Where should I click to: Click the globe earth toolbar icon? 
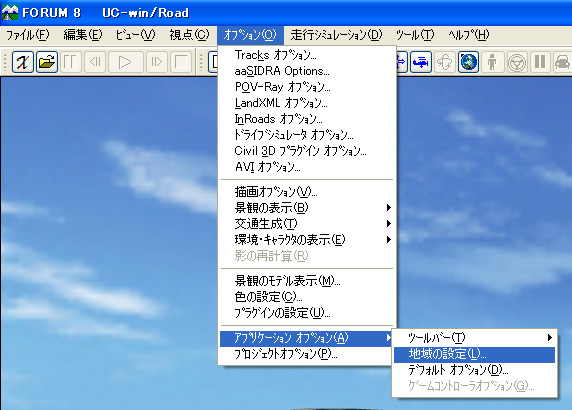click(468, 62)
